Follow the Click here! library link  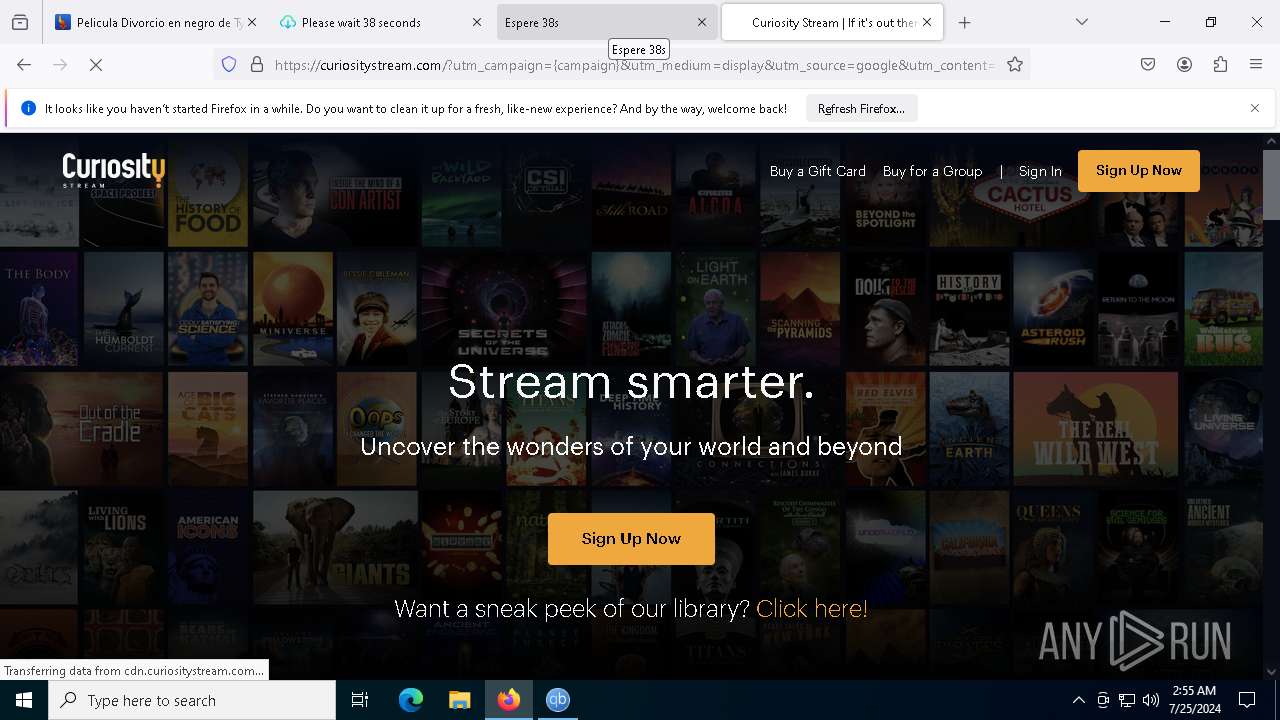click(812, 608)
